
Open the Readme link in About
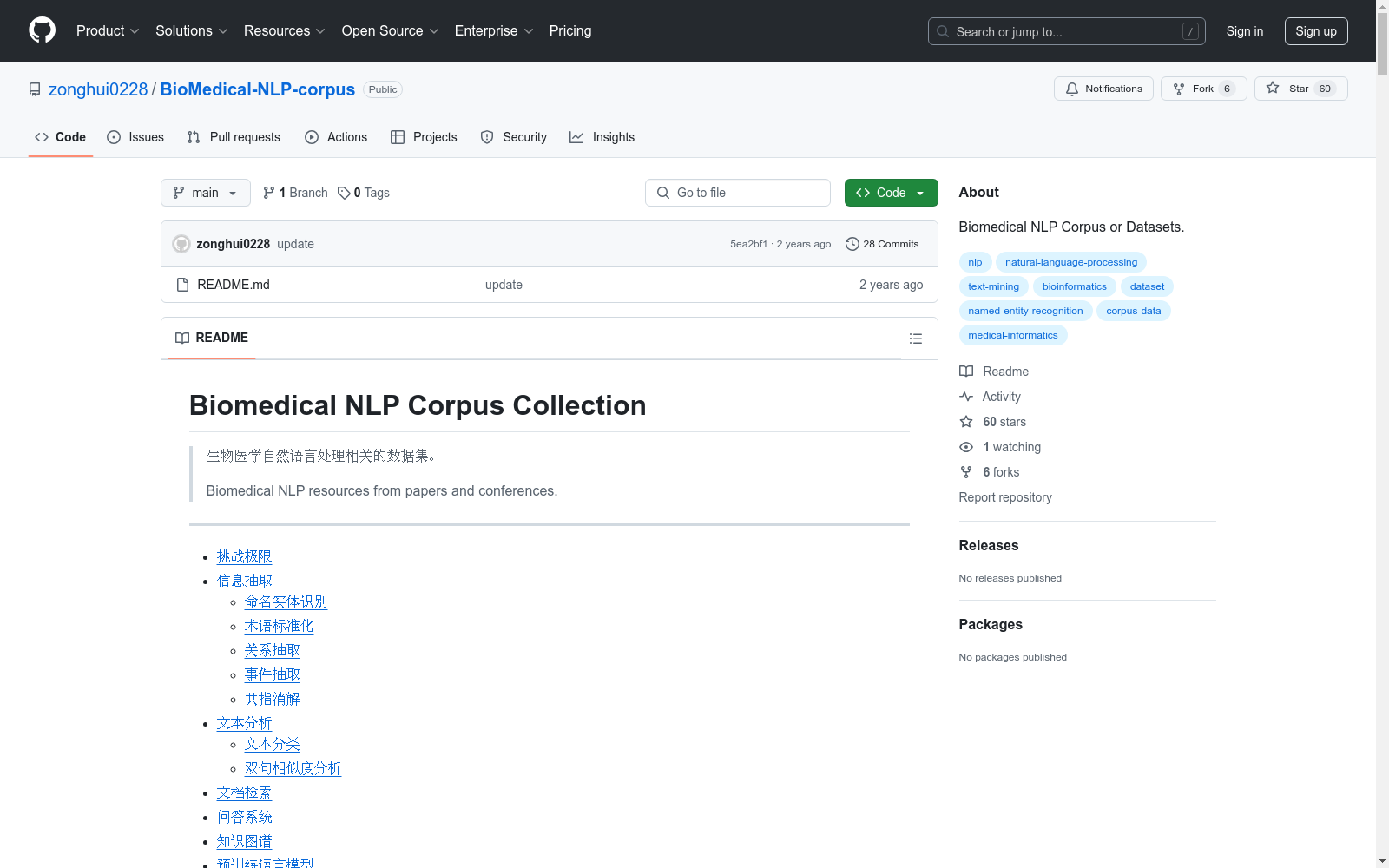[994, 372]
